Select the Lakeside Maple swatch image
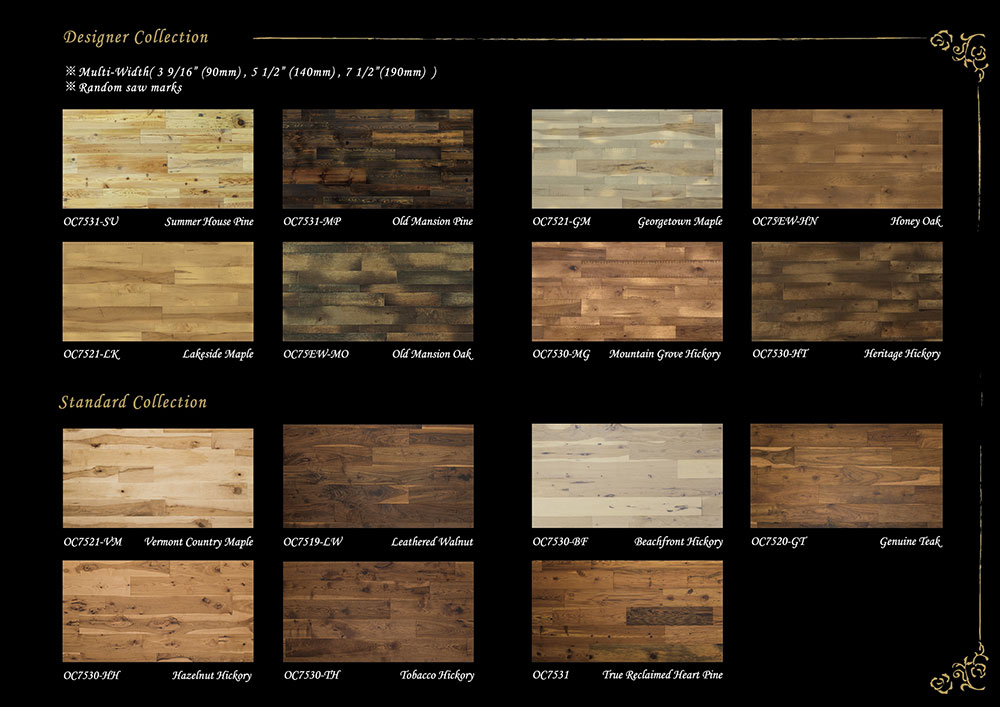Image resolution: width=1000 pixels, height=707 pixels. pyautogui.click(x=158, y=291)
